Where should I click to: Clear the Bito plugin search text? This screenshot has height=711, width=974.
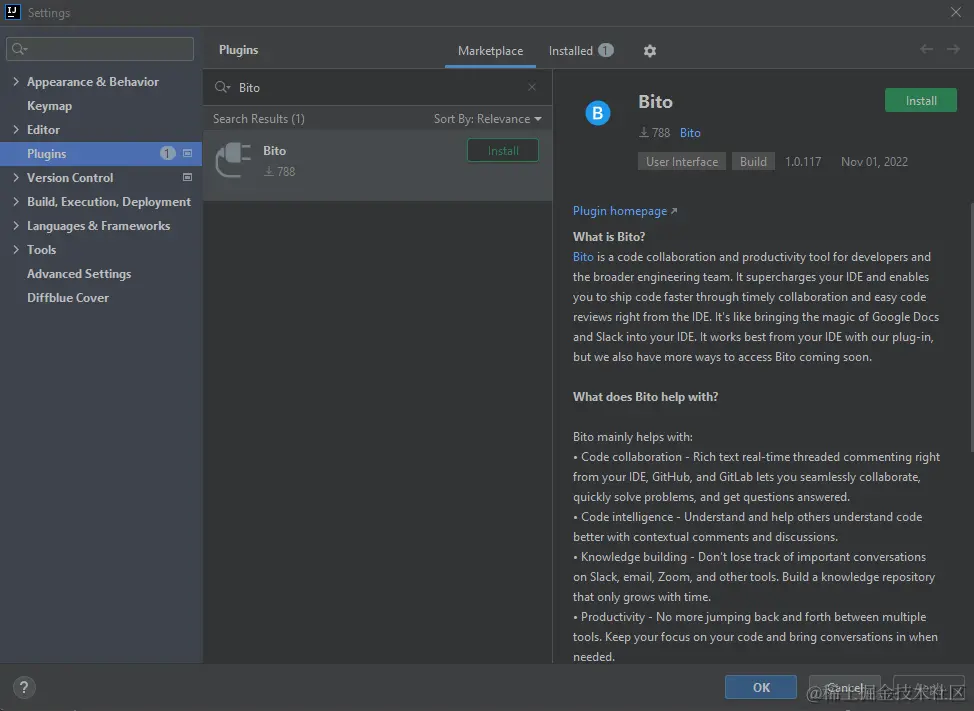[532, 87]
